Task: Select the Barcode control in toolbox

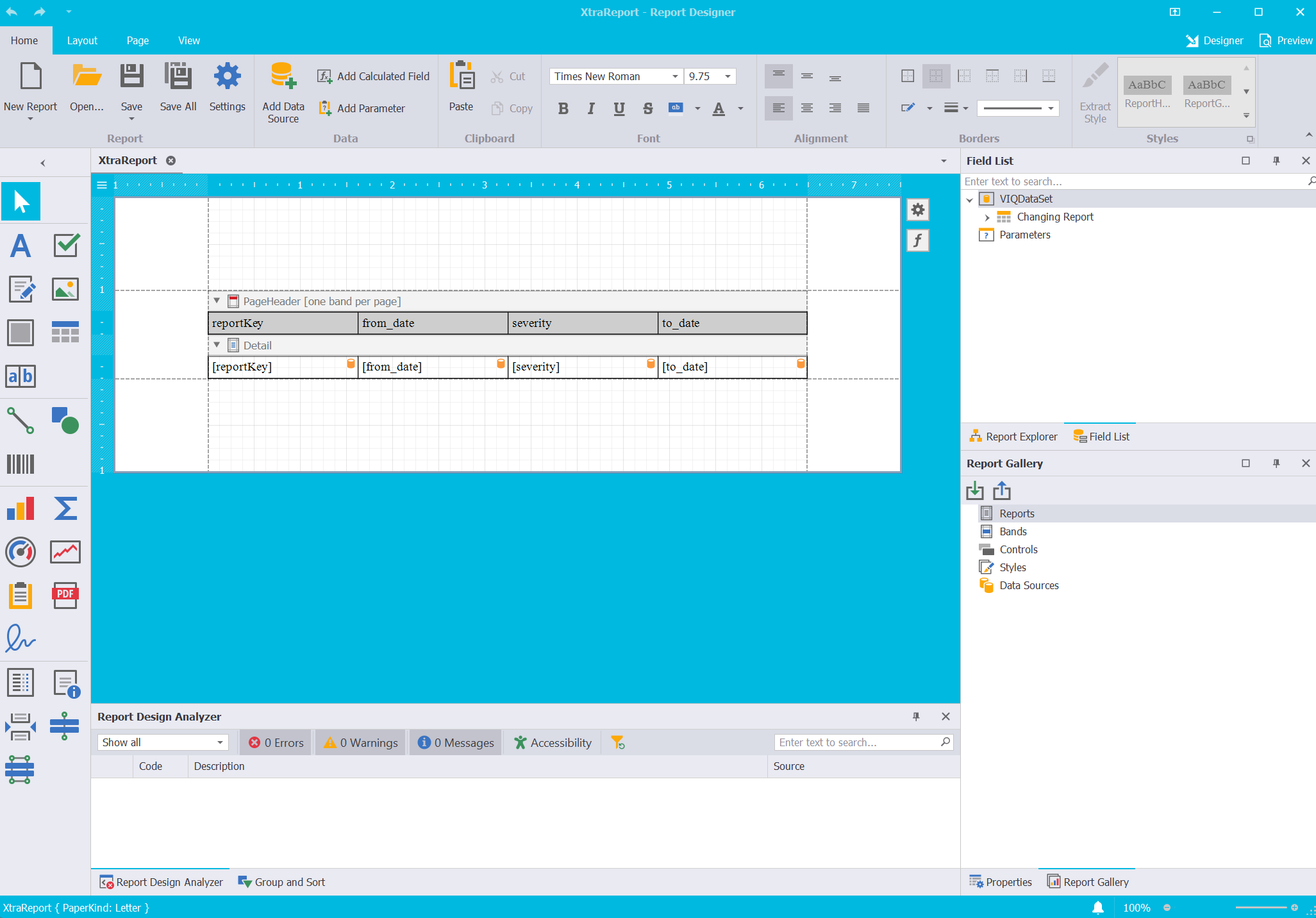Action: click(21, 463)
